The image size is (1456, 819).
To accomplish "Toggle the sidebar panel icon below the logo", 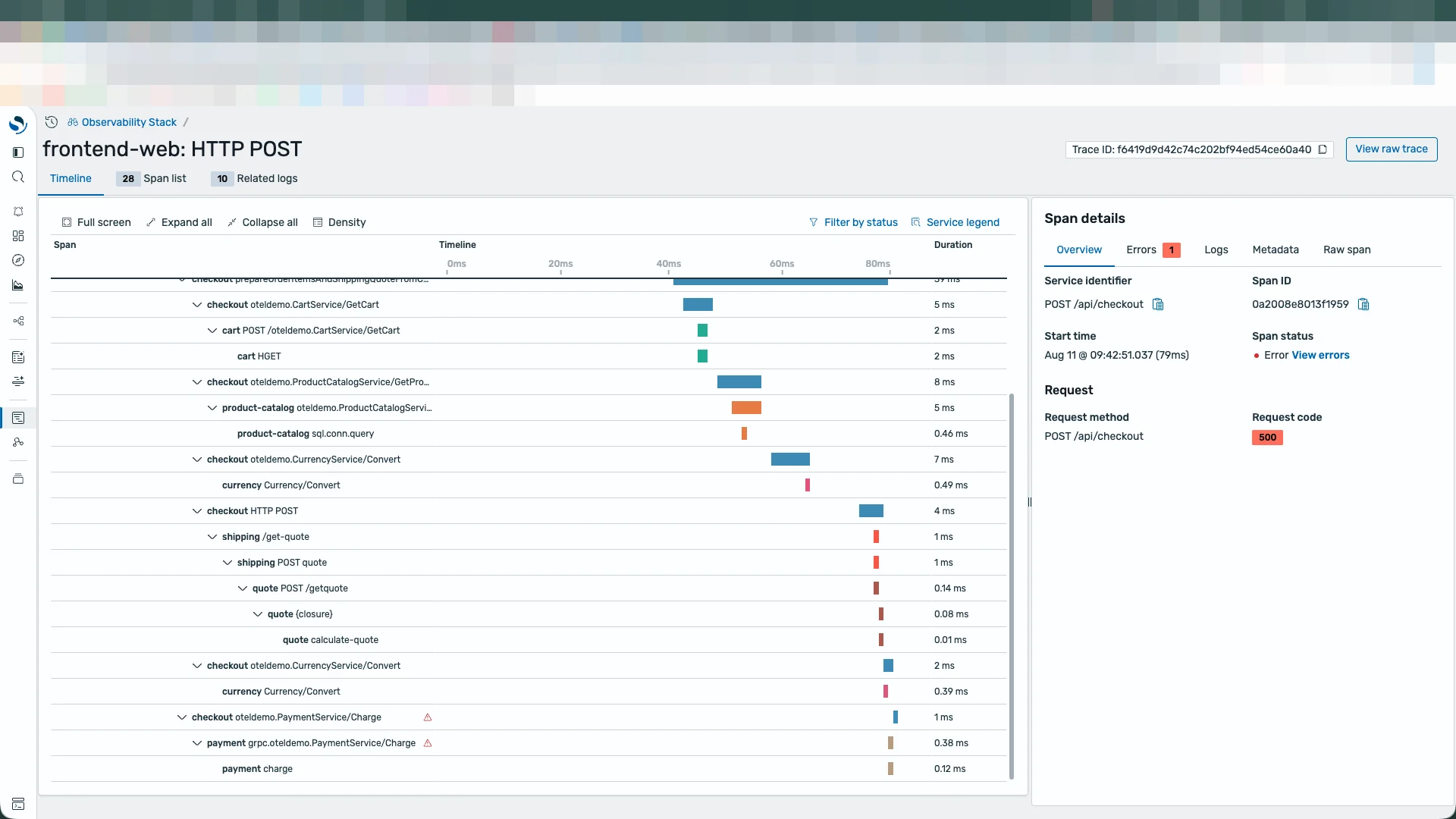I will (18, 152).
